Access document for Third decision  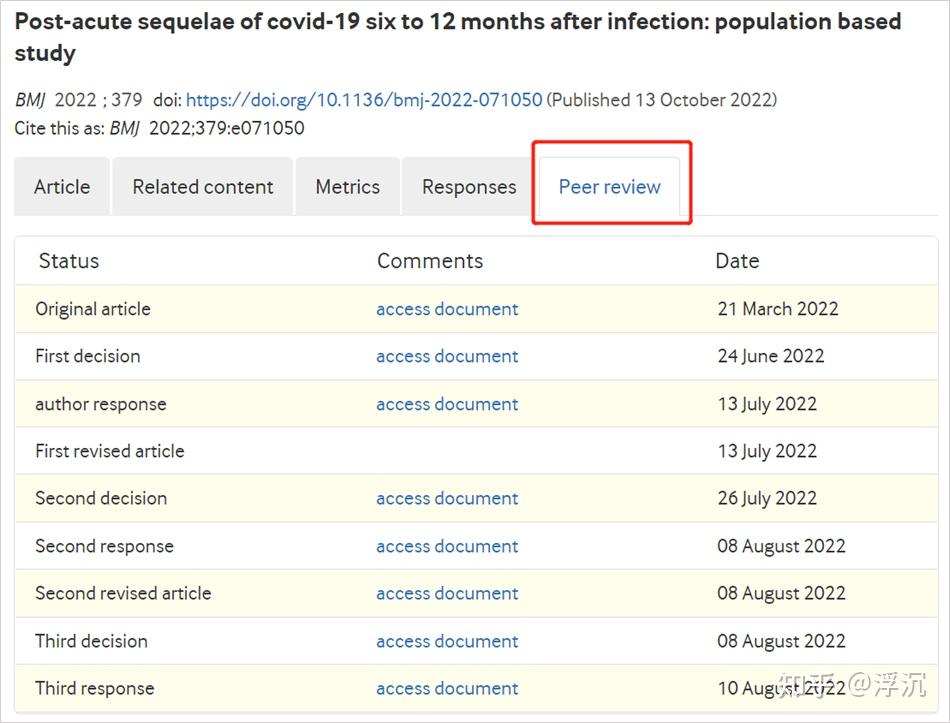(x=447, y=641)
